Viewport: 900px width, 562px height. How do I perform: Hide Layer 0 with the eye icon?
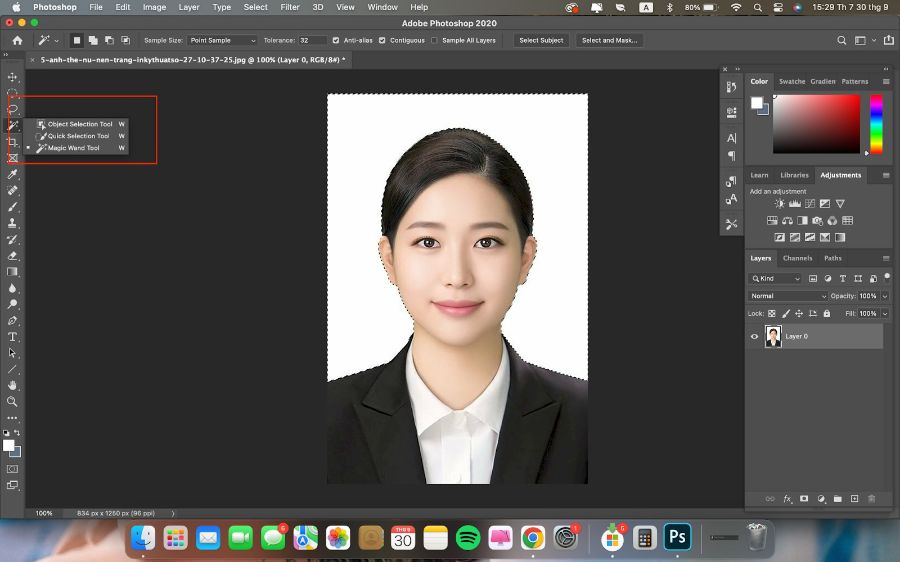click(x=755, y=337)
